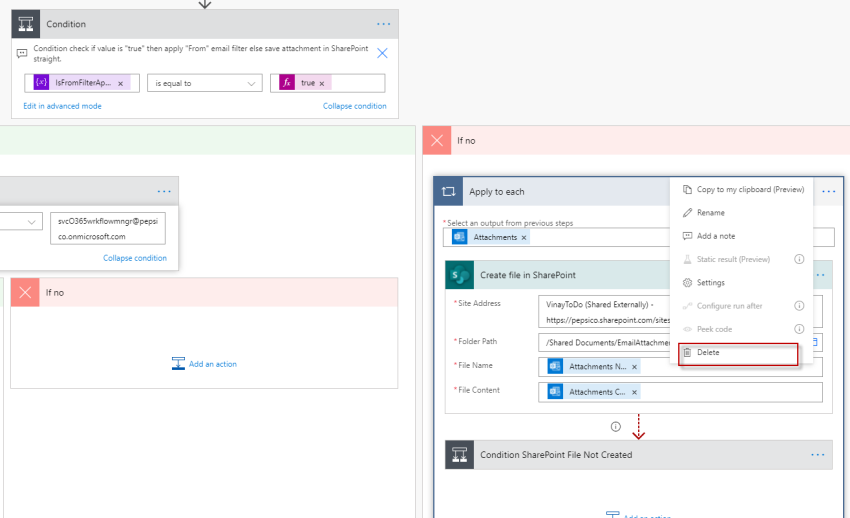Remove the 'true' expression token
The width and height of the screenshot is (850, 518).
(x=321, y=83)
